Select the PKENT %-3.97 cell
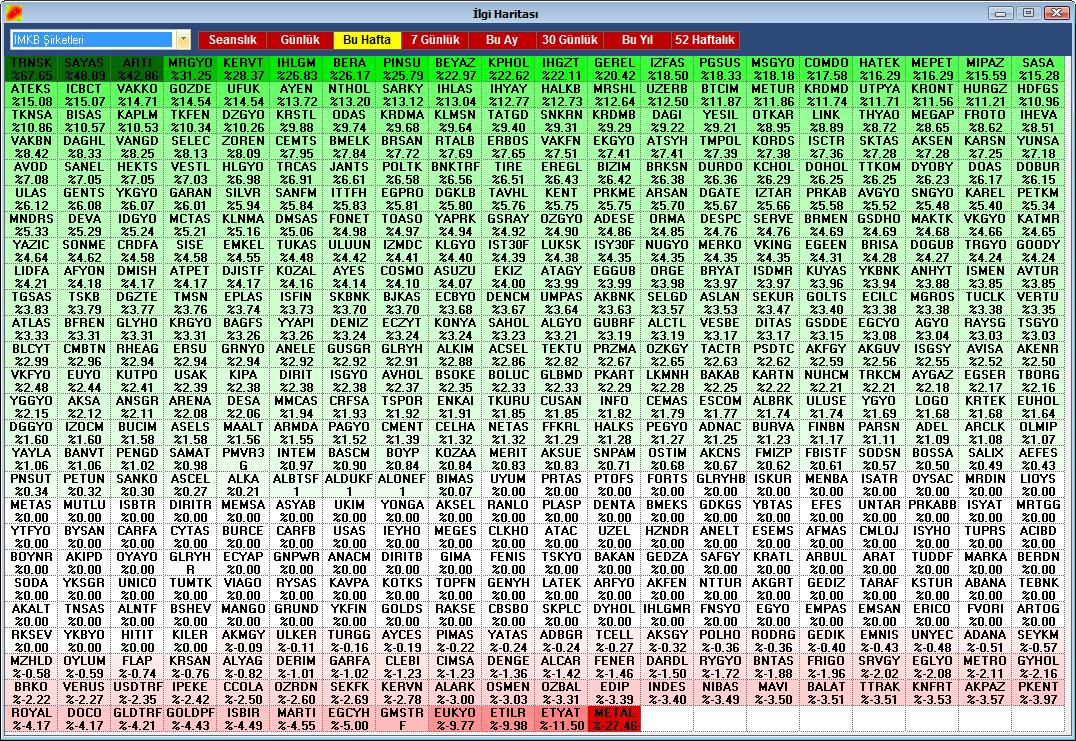 click(1038, 693)
